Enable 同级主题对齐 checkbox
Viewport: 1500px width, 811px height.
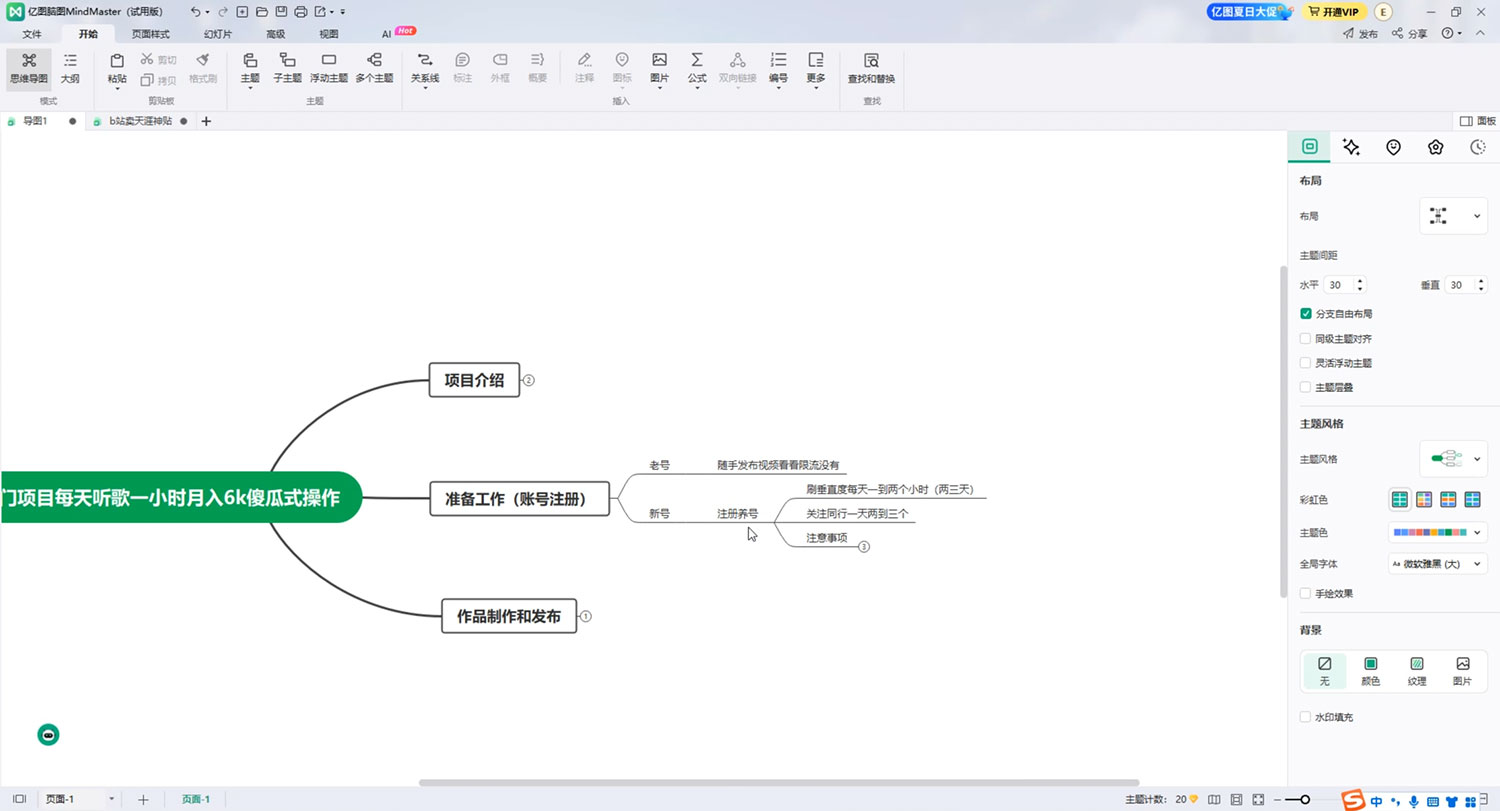click(1306, 339)
